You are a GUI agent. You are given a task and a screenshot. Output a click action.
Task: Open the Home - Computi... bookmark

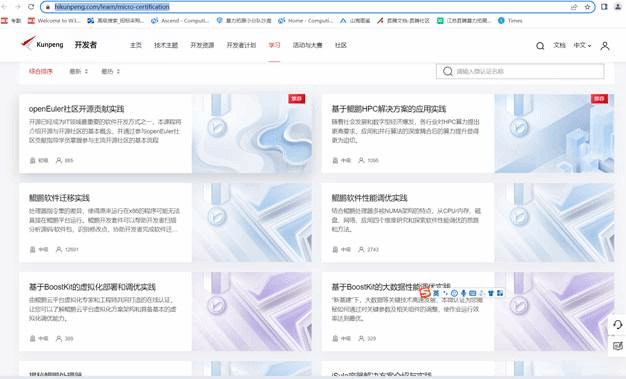(x=306, y=20)
